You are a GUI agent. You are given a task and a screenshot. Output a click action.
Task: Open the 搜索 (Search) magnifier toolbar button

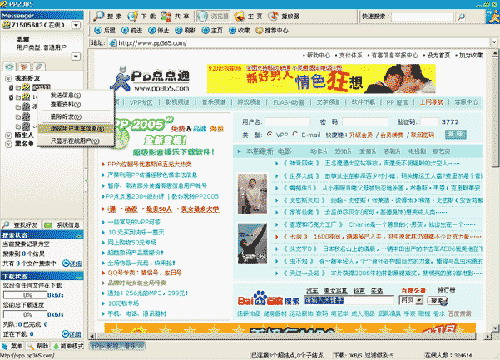108,16
